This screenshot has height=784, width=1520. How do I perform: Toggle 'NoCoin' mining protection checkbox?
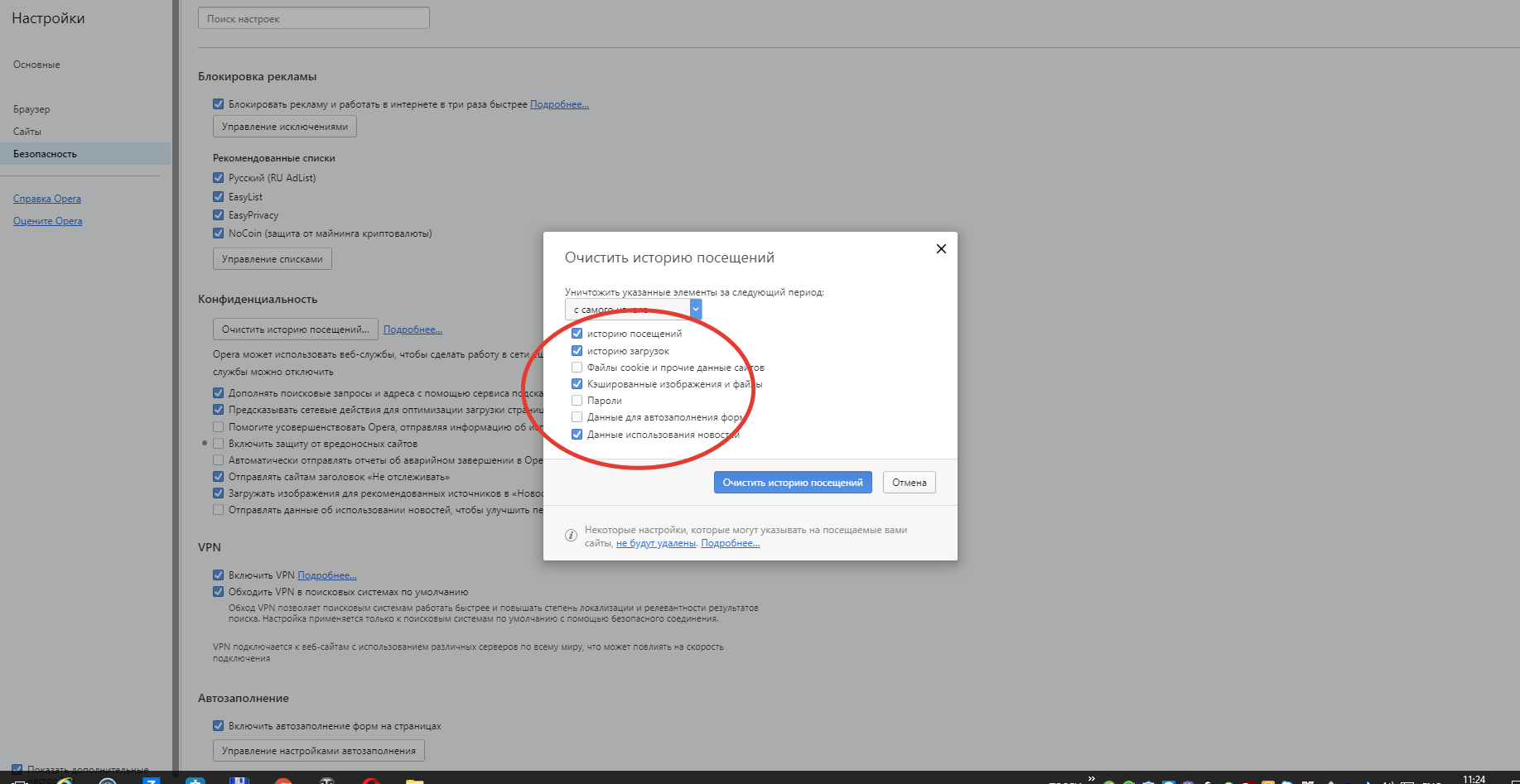click(x=219, y=233)
